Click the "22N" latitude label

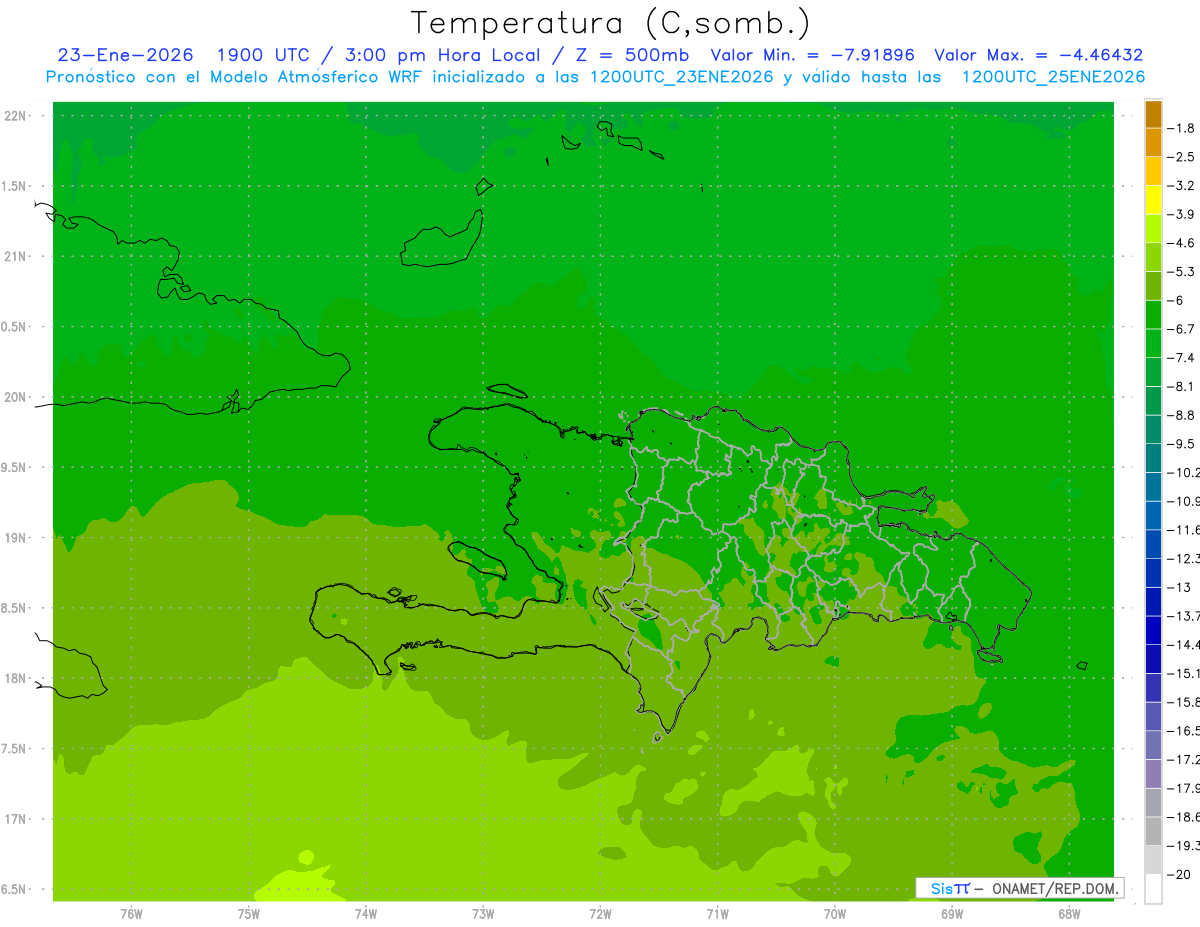14,116
